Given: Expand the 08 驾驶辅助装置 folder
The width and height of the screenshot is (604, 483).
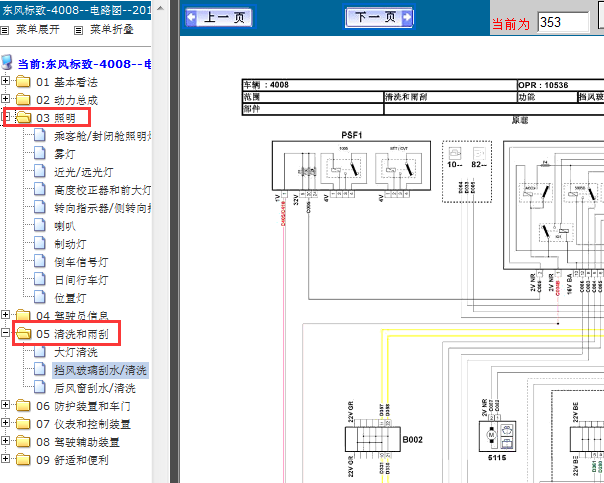Looking at the screenshot, I should pyautogui.click(x=5, y=440).
